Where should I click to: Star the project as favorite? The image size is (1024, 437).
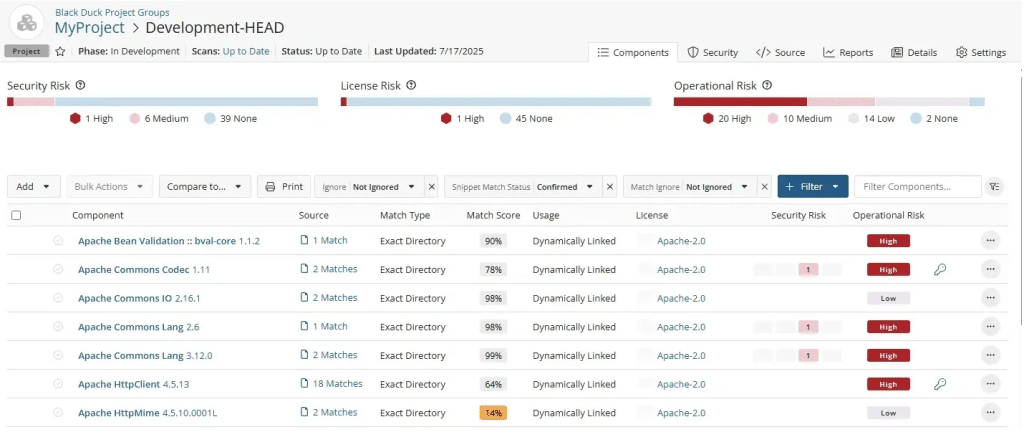click(x=60, y=52)
